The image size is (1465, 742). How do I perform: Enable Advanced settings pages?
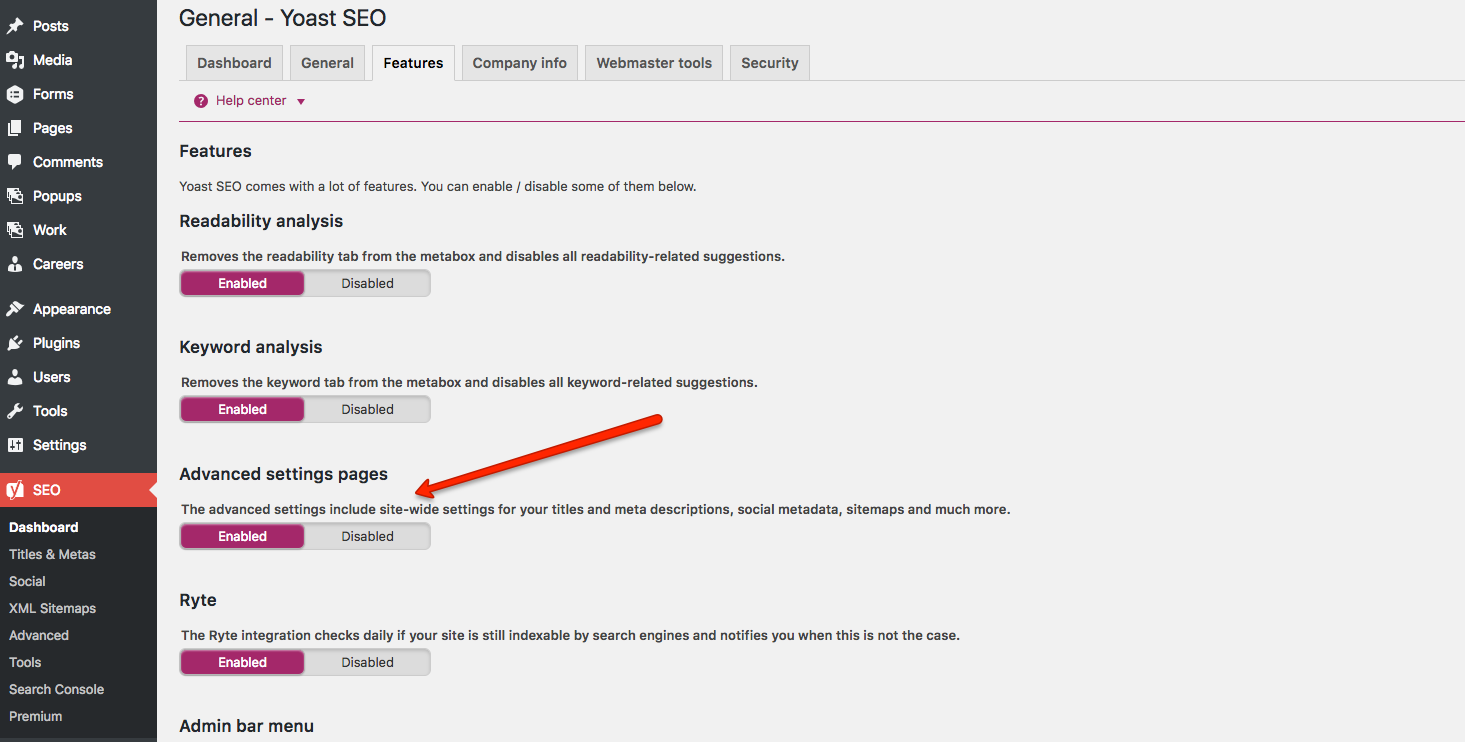pyautogui.click(x=242, y=536)
